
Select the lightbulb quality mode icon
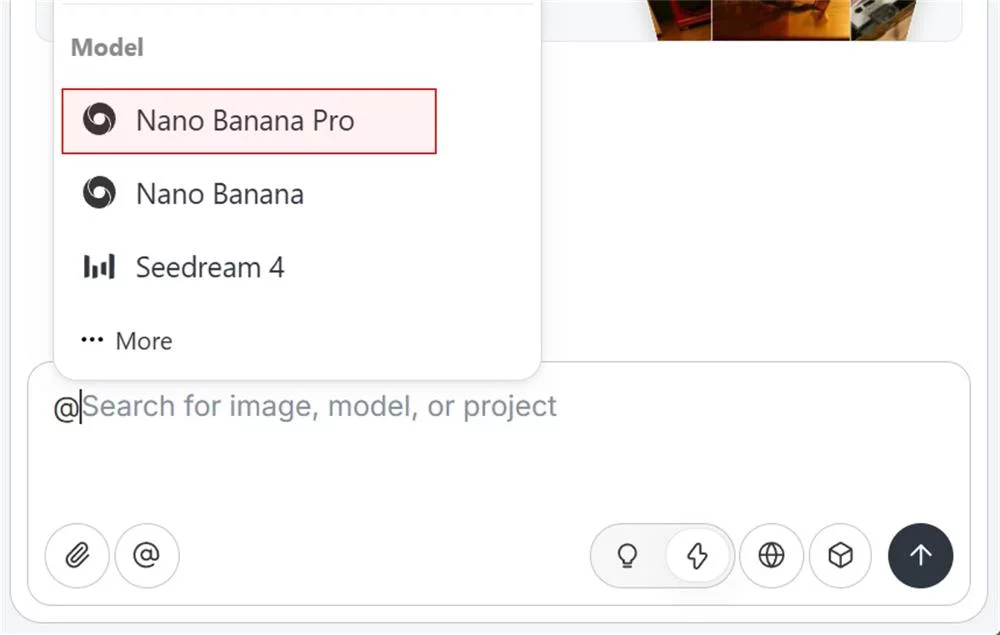pyautogui.click(x=628, y=556)
